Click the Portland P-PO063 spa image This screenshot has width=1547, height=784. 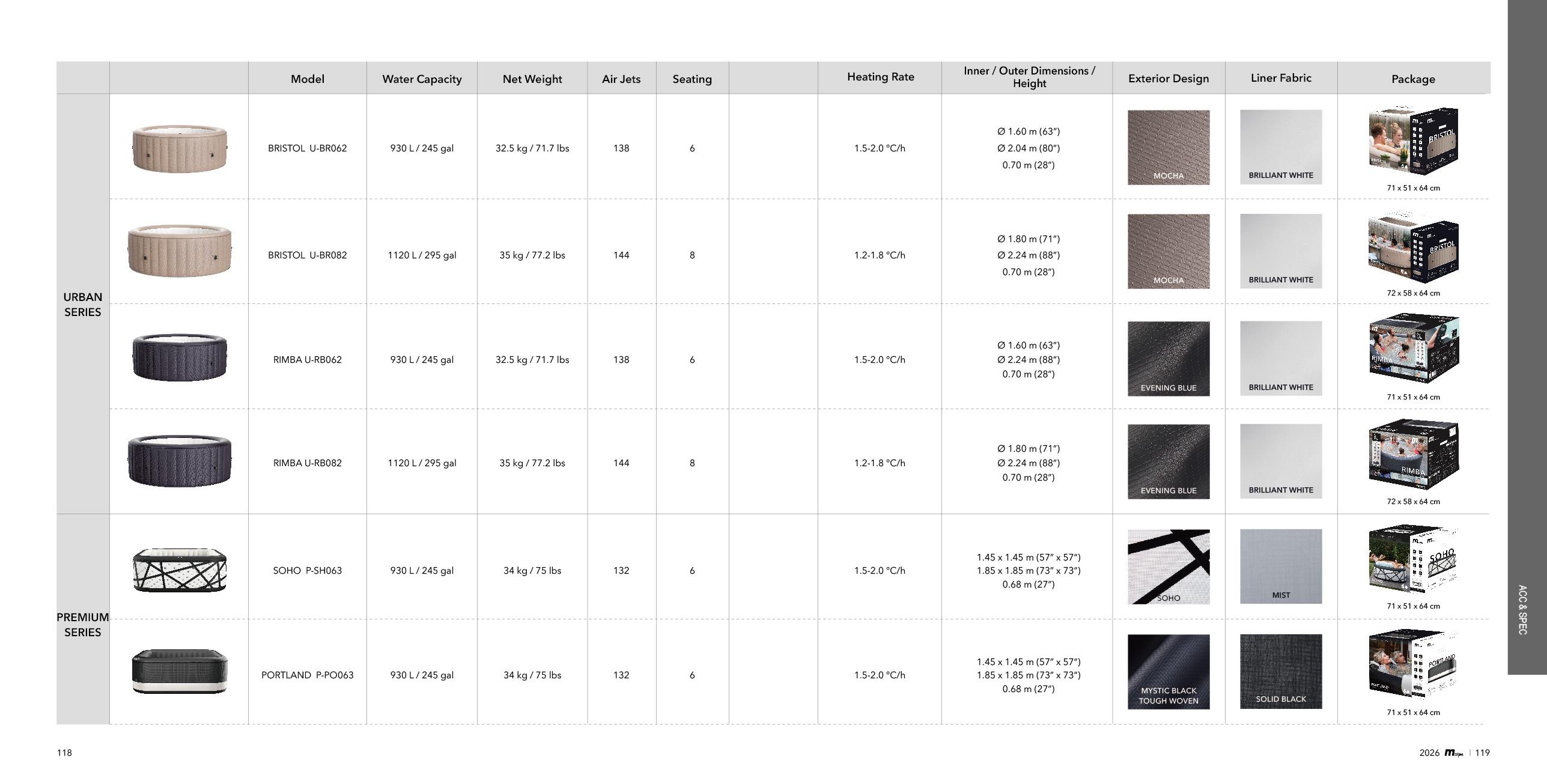tap(179, 672)
